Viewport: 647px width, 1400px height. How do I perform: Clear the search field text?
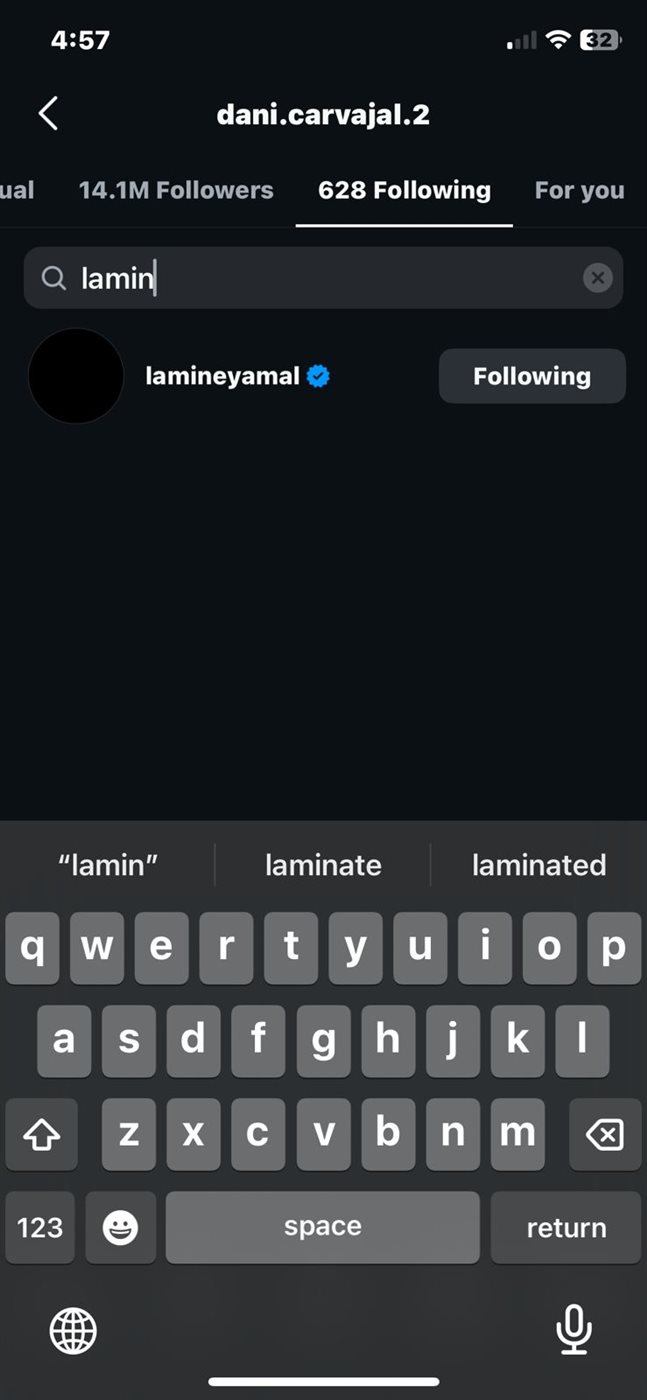click(597, 278)
